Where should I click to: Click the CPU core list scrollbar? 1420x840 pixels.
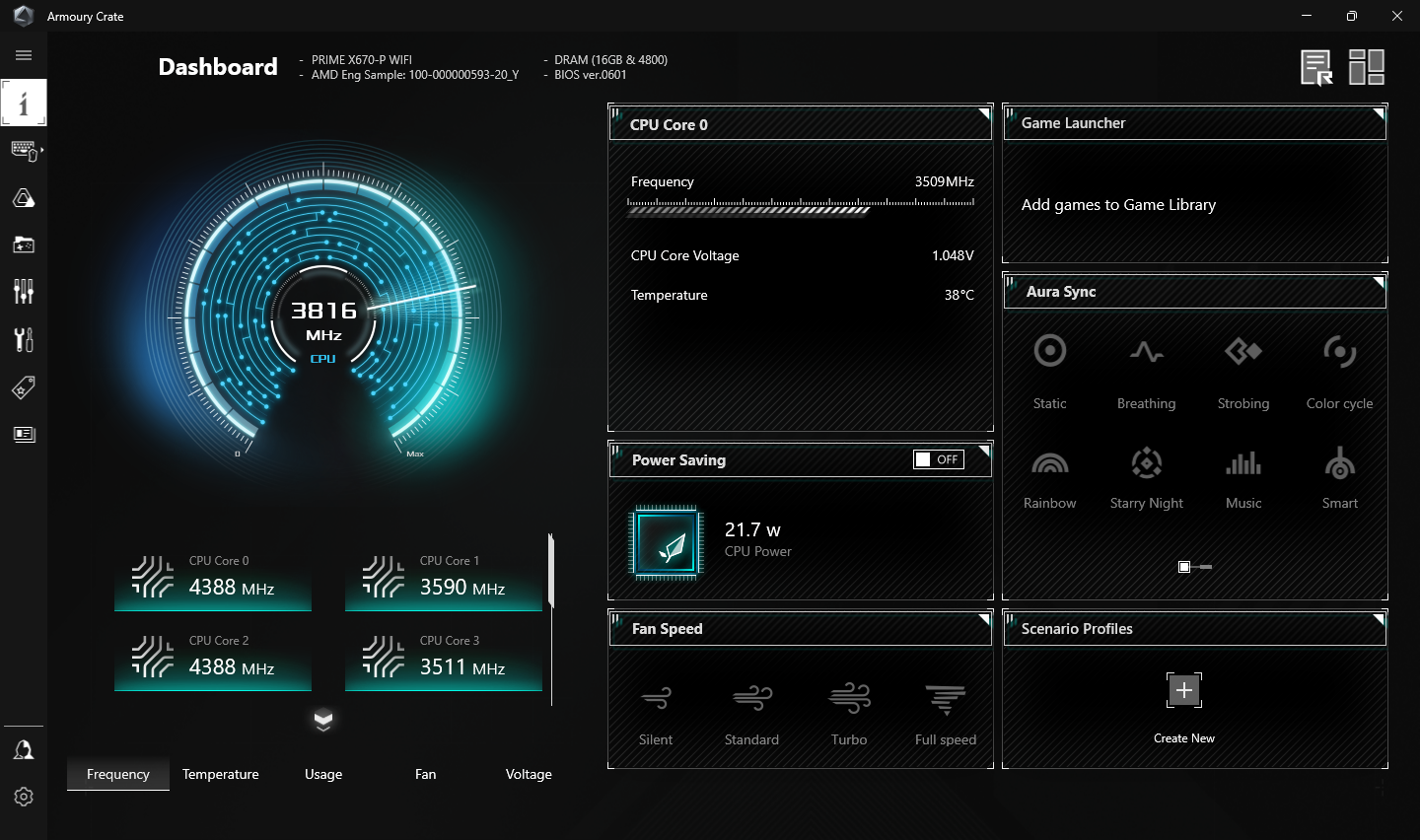(x=551, y=571)
